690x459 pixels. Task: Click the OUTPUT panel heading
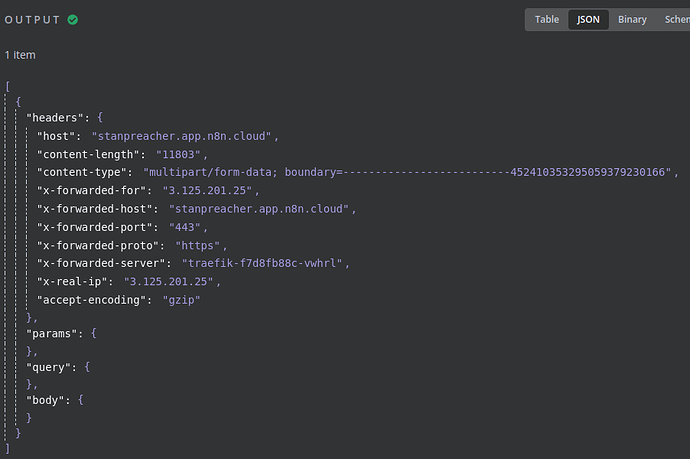(33, 19)
